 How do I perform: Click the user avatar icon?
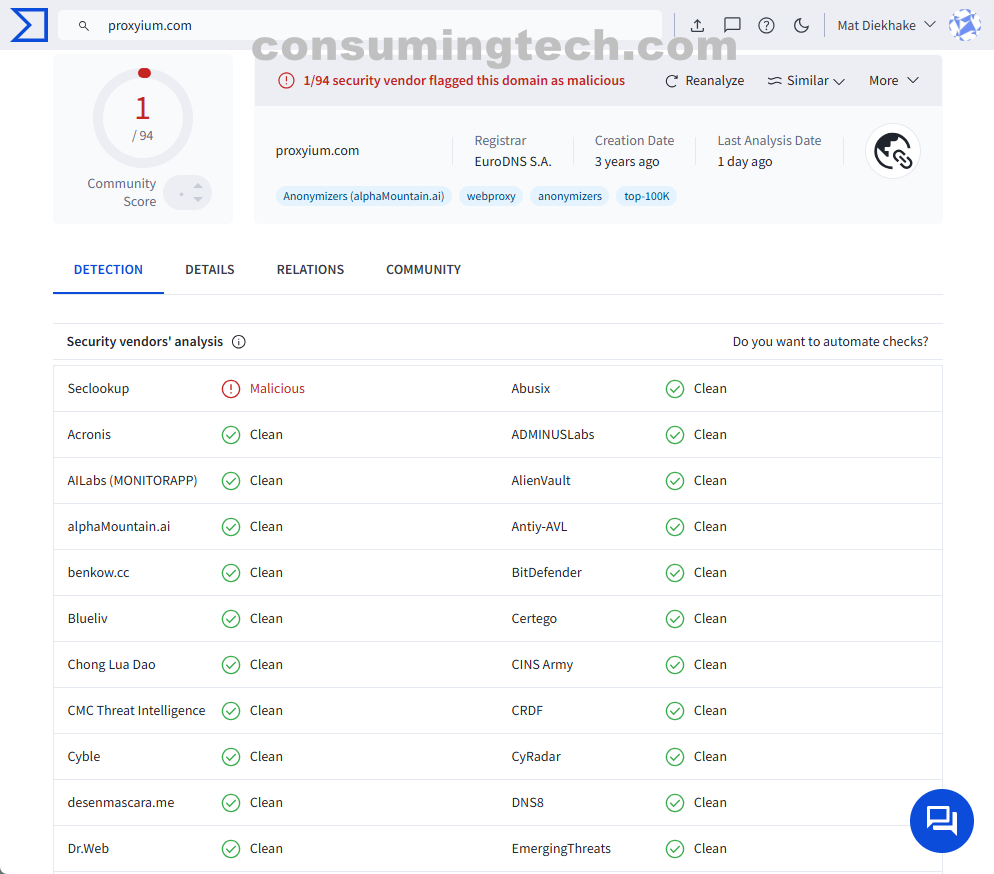click(964, 25)
